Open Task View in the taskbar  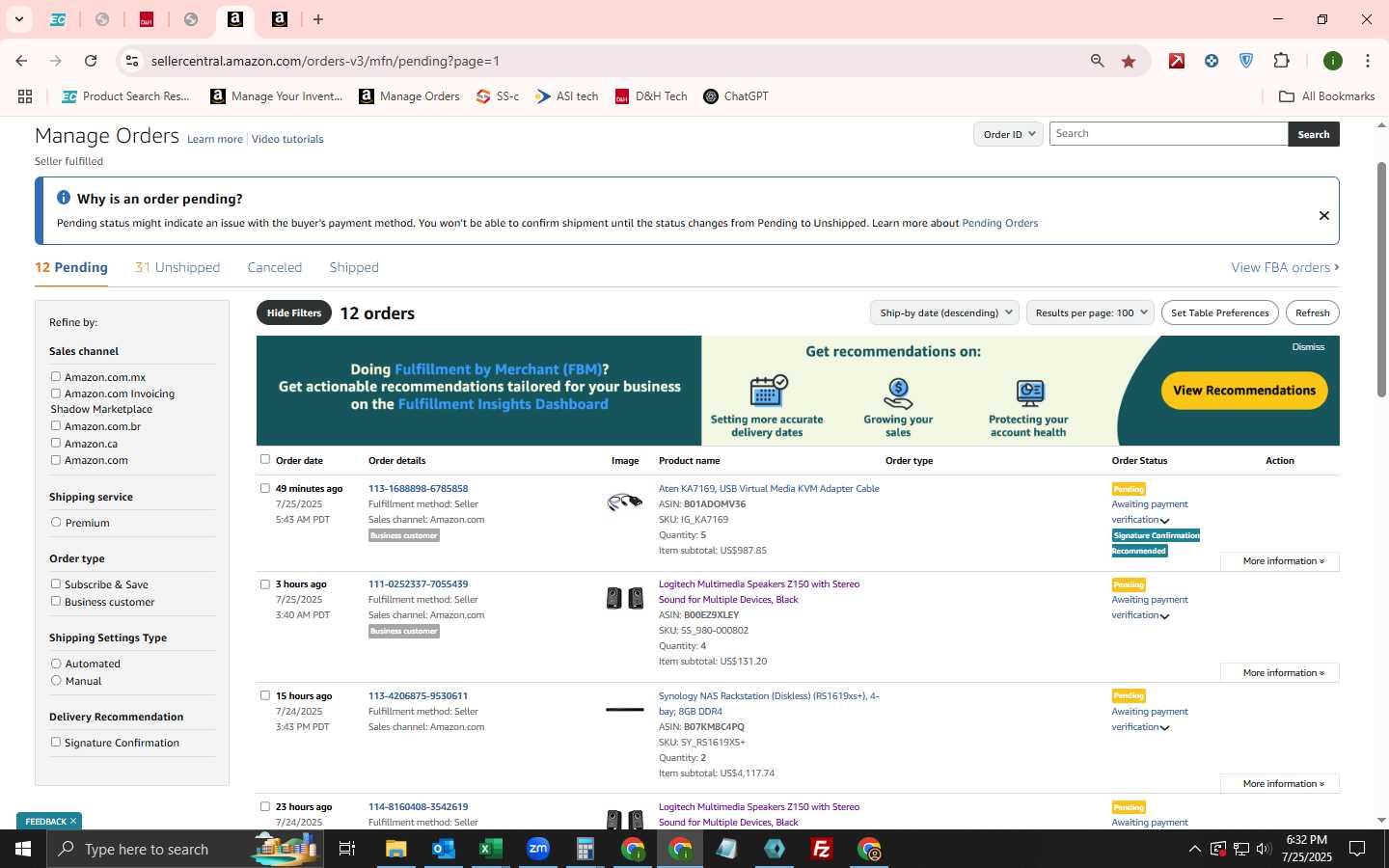point(347,849)
